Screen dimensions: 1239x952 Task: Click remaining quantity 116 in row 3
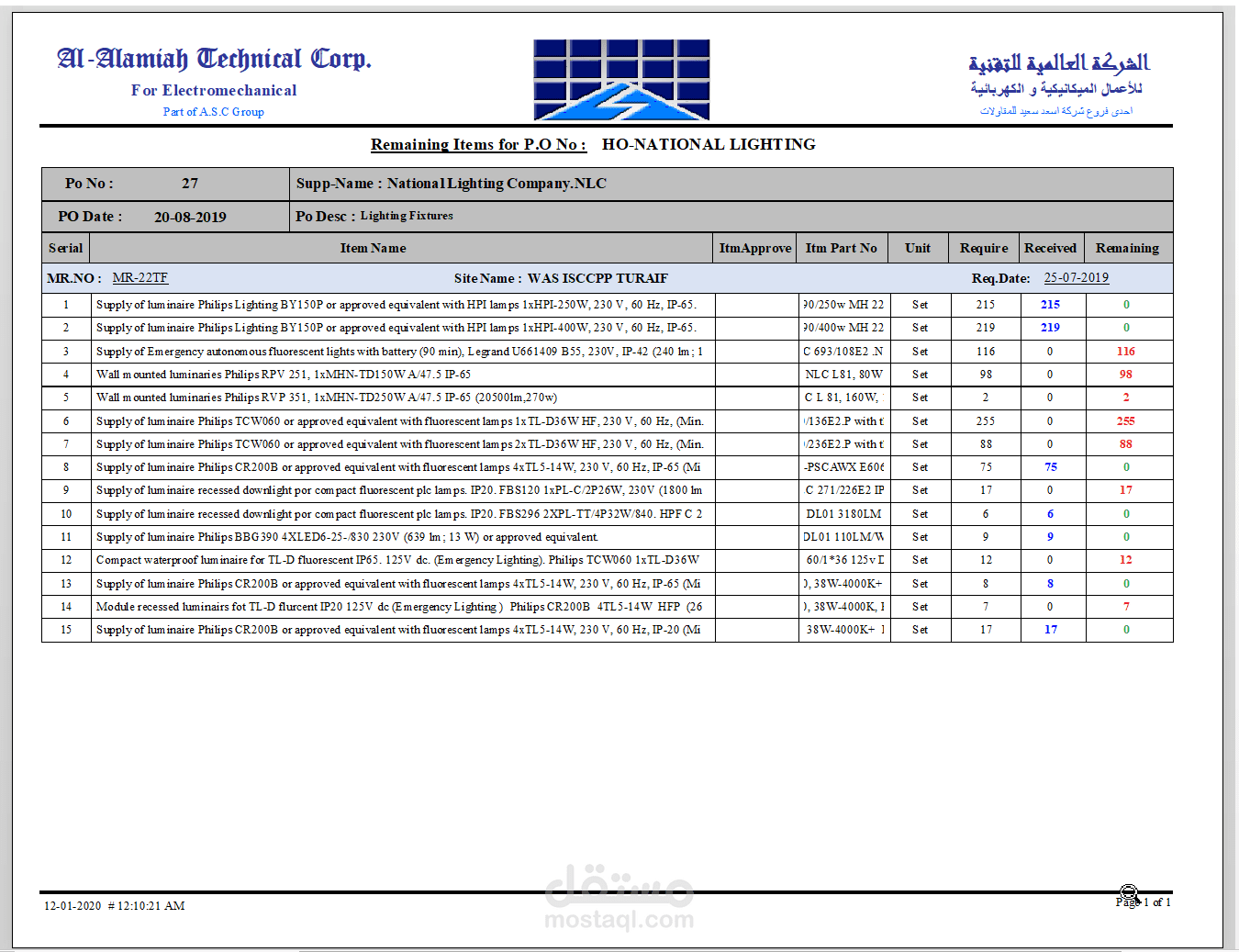tap(1126, 352)
